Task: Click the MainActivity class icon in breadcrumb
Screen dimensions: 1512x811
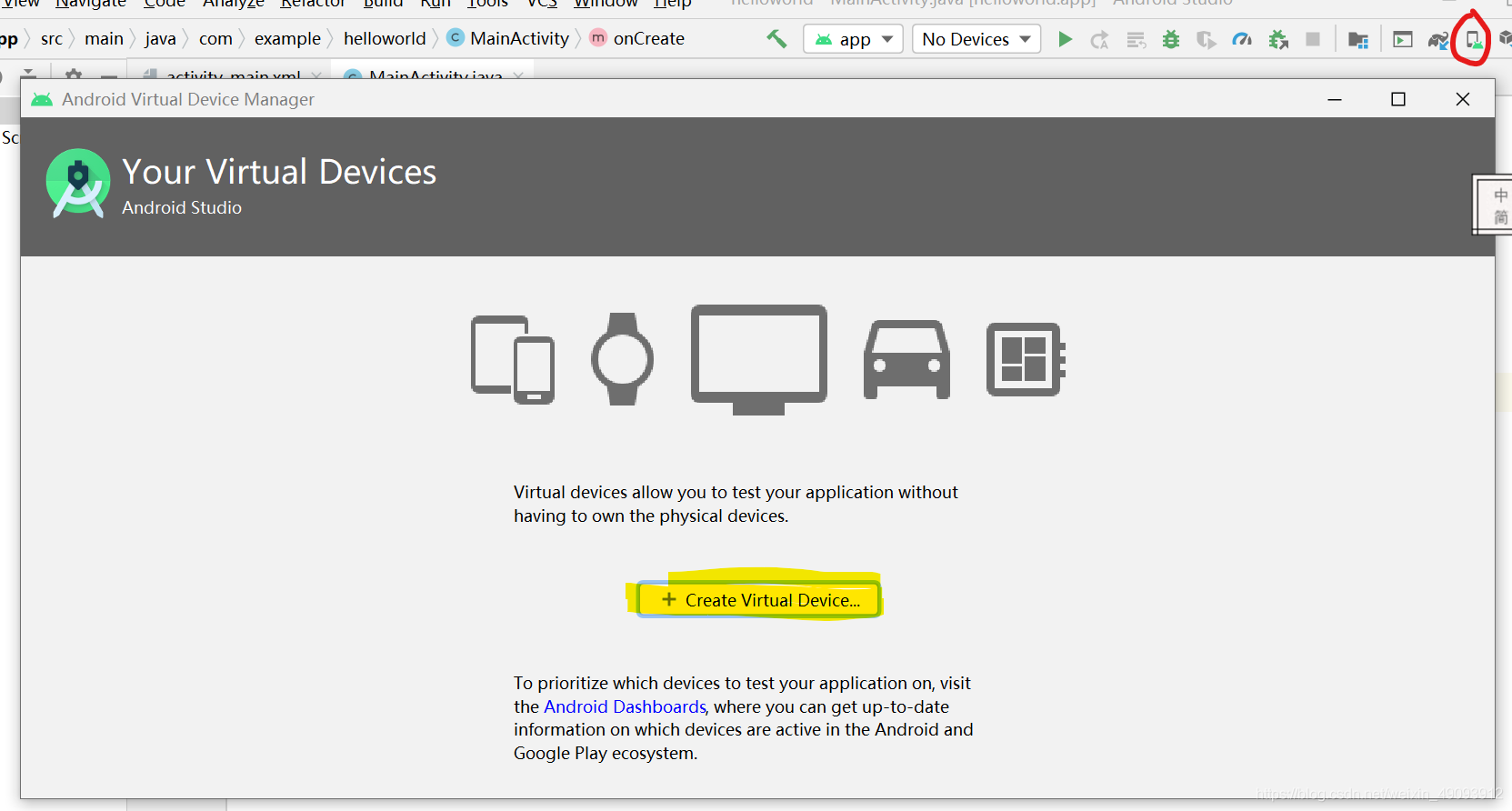Action: [456, 38]
